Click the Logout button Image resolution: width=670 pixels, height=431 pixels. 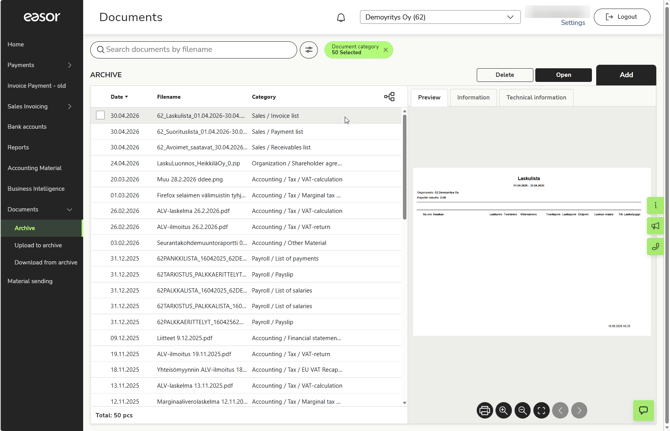tap(622, 17)
